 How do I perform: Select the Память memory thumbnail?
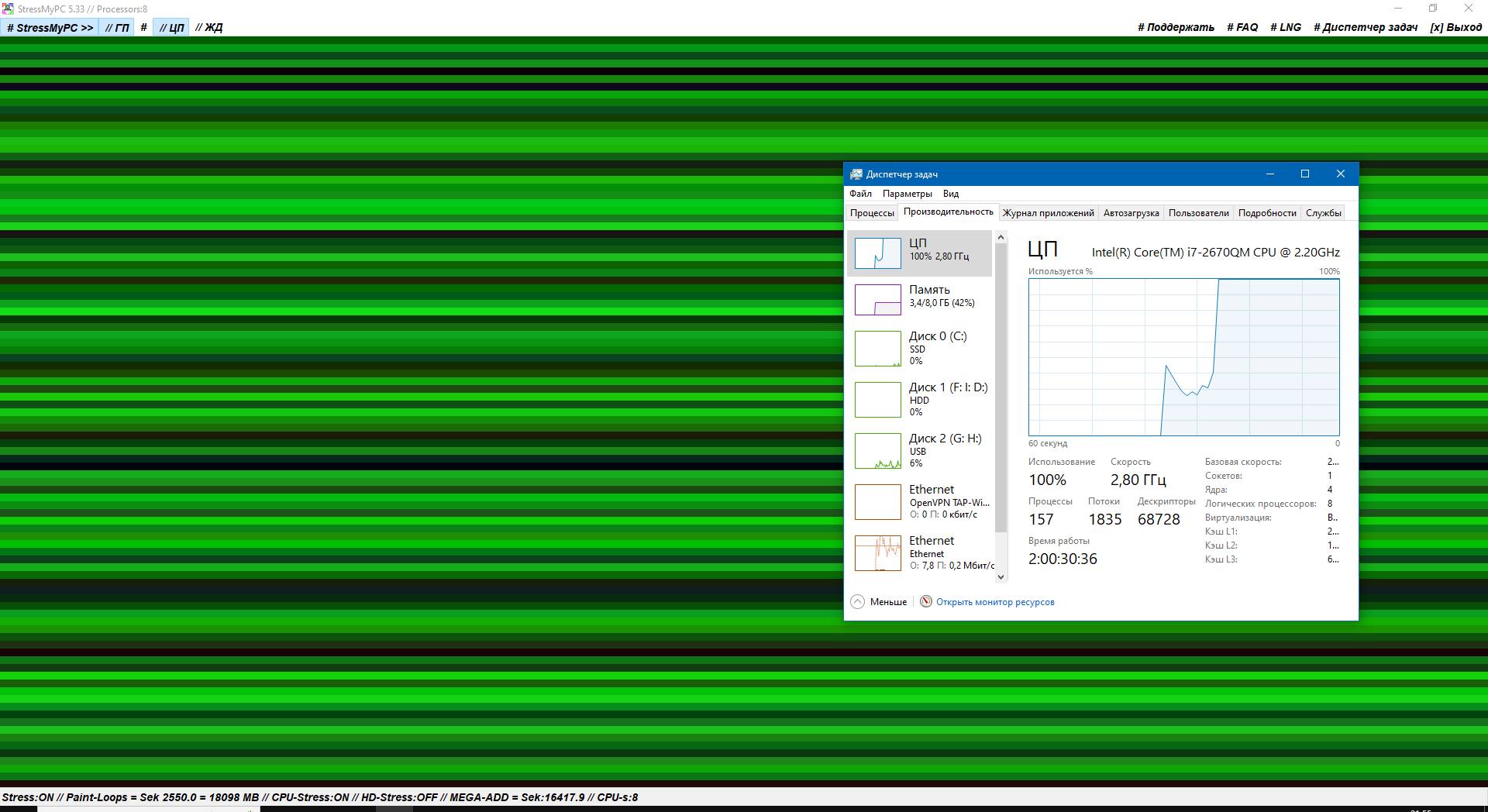(x=877, y=300)
